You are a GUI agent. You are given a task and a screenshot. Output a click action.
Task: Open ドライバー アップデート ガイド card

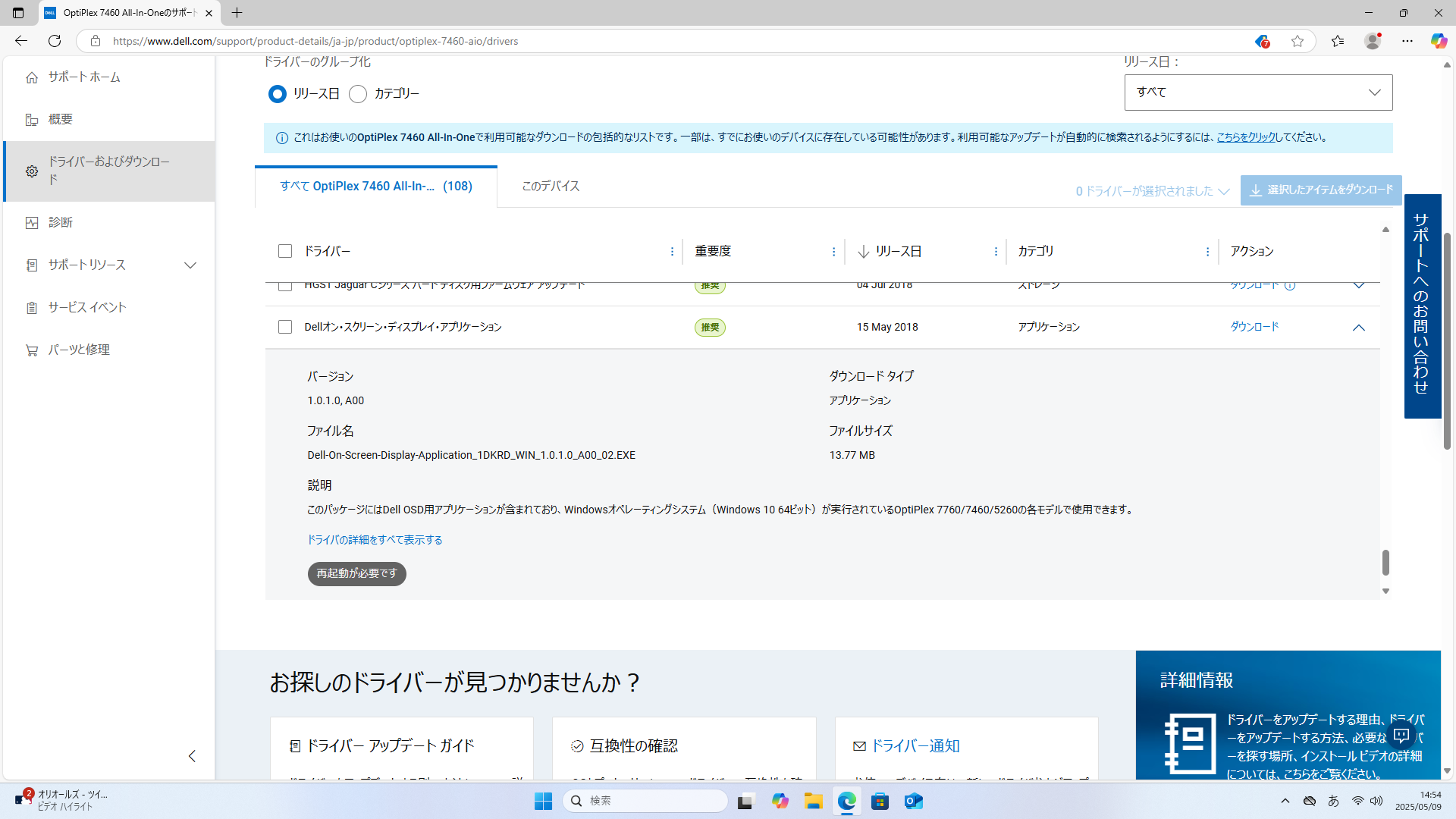390,746
